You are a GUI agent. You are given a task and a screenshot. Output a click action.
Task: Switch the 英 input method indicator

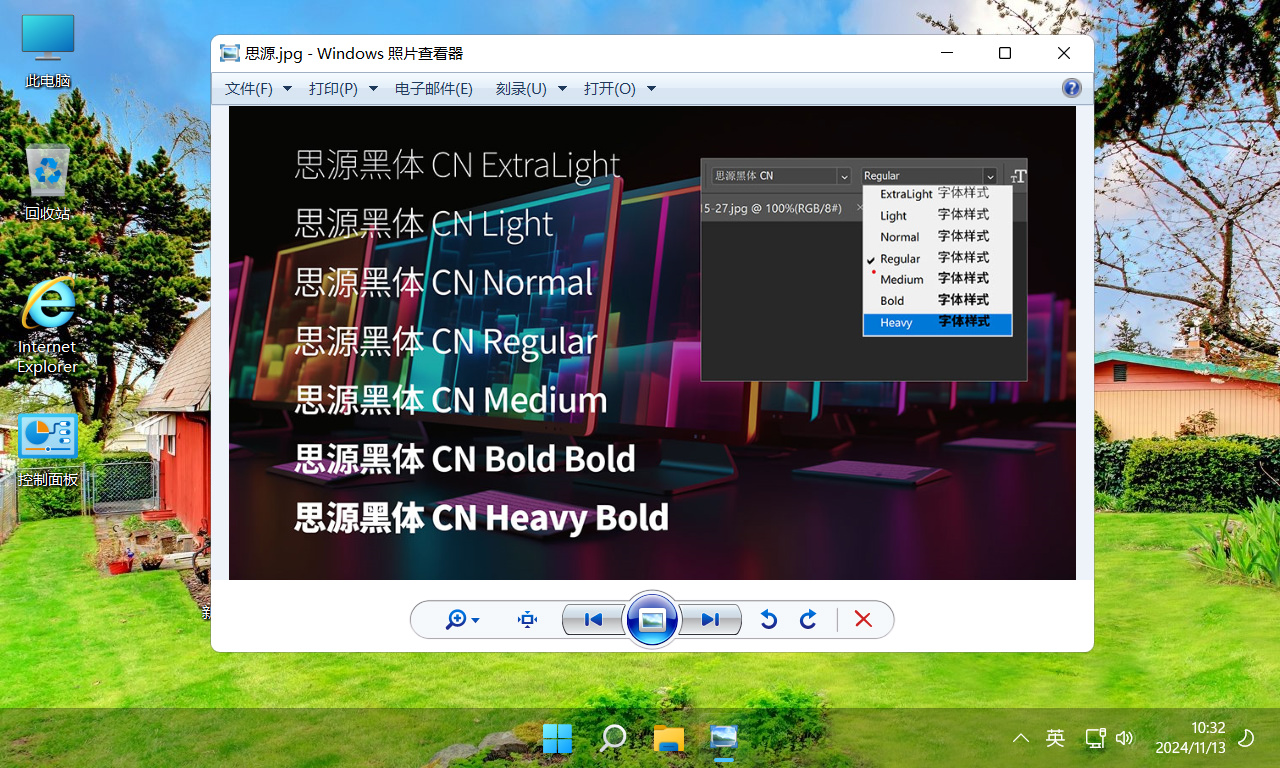[1055, 738]
